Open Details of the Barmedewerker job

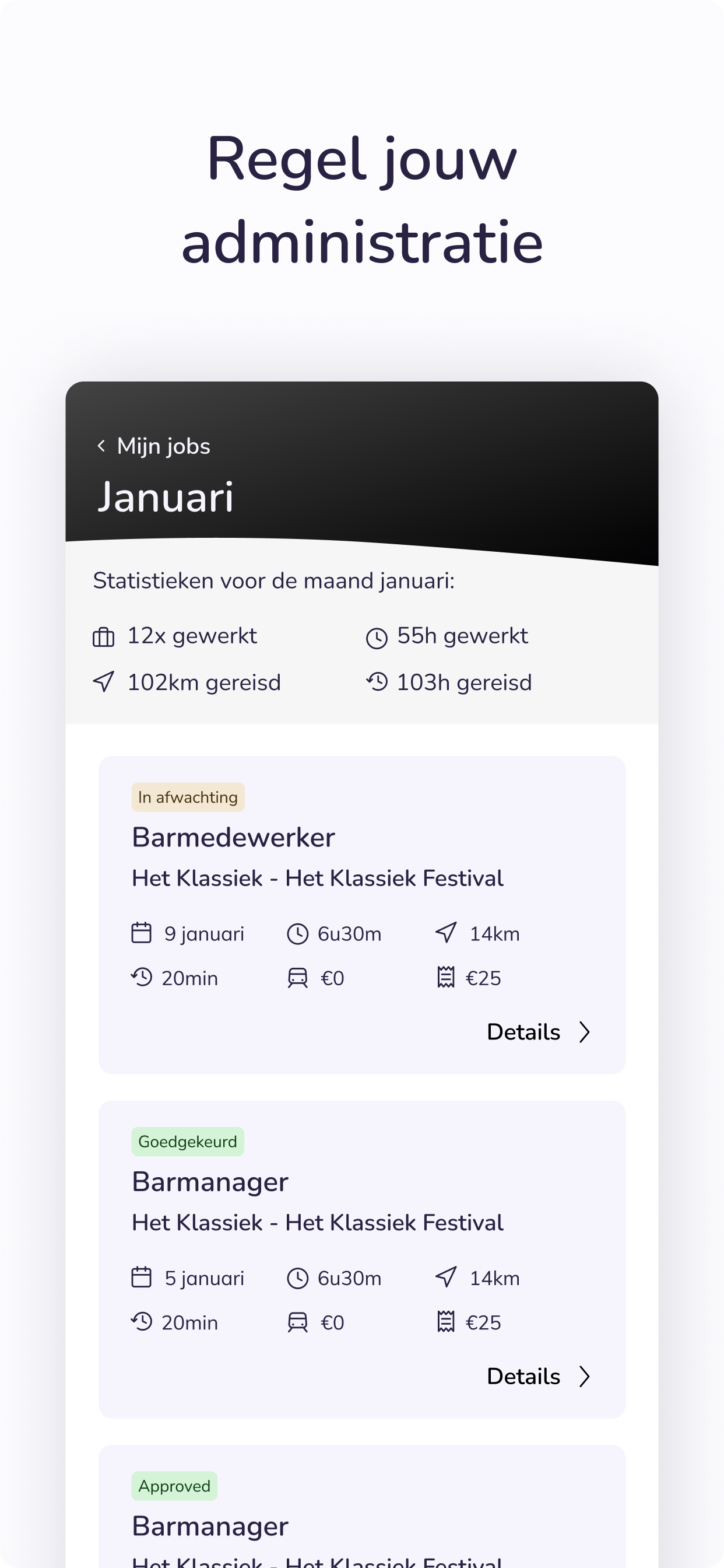[523, 1032]
